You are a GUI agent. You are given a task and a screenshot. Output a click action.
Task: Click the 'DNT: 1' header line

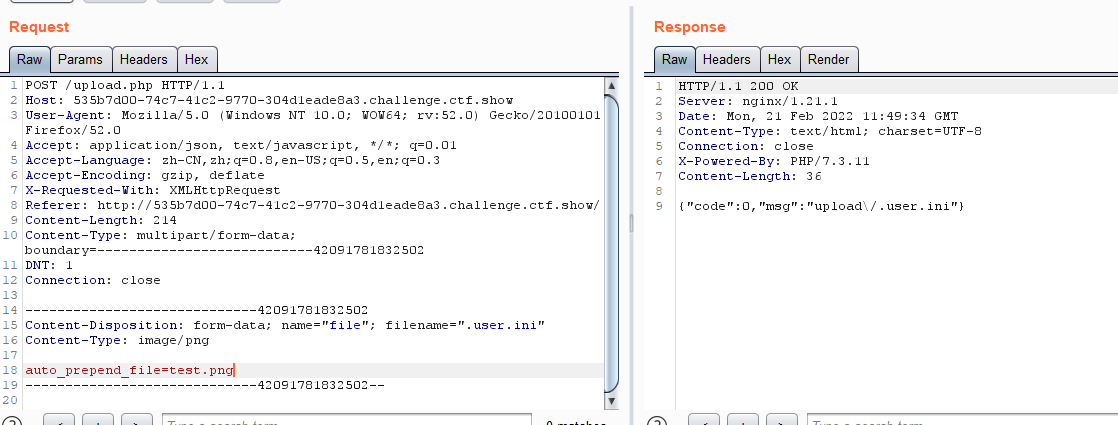pyautogui.click(x=48, y=265)
